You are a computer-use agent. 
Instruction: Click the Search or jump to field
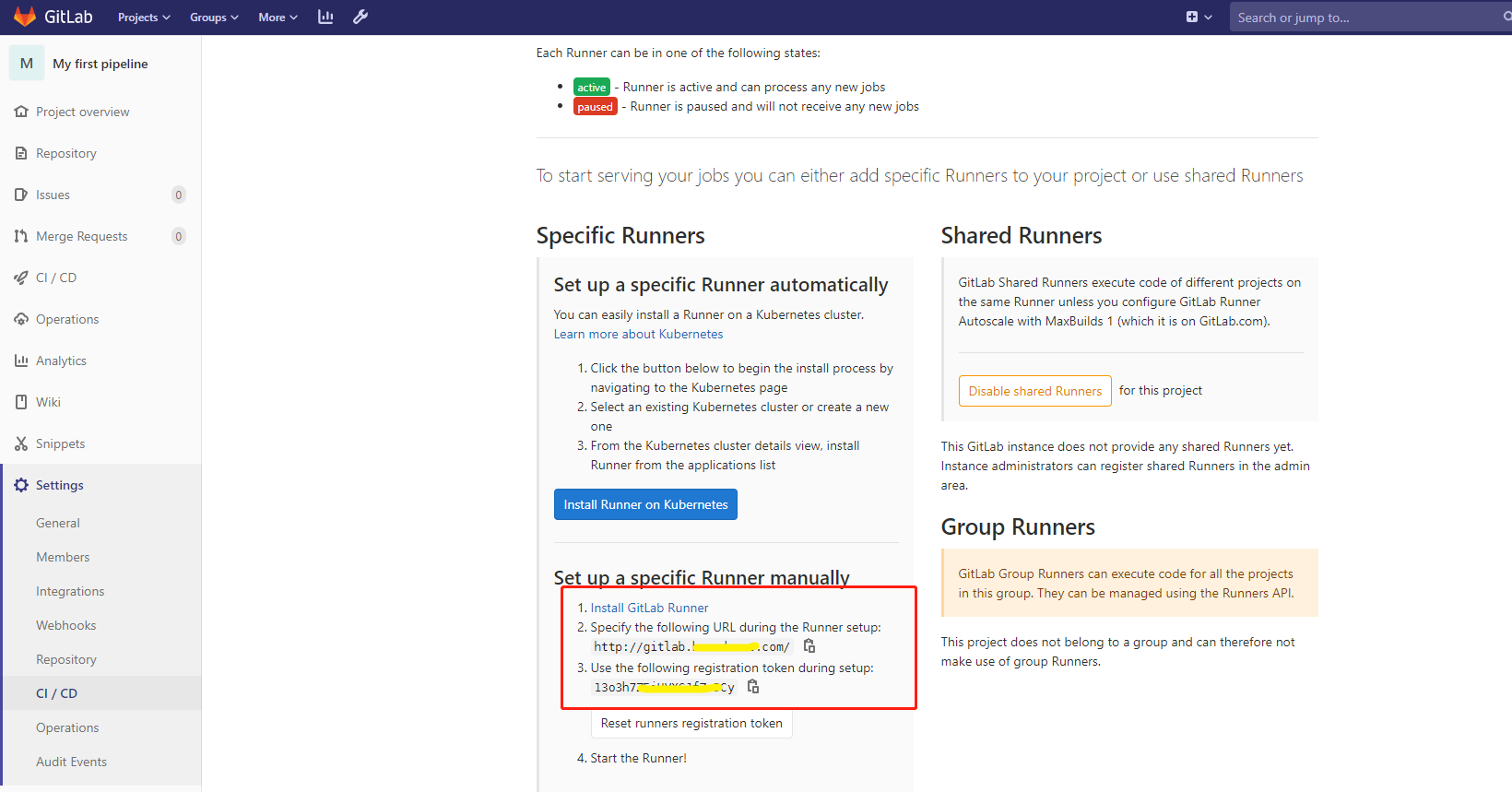(x=1370, y=17)
